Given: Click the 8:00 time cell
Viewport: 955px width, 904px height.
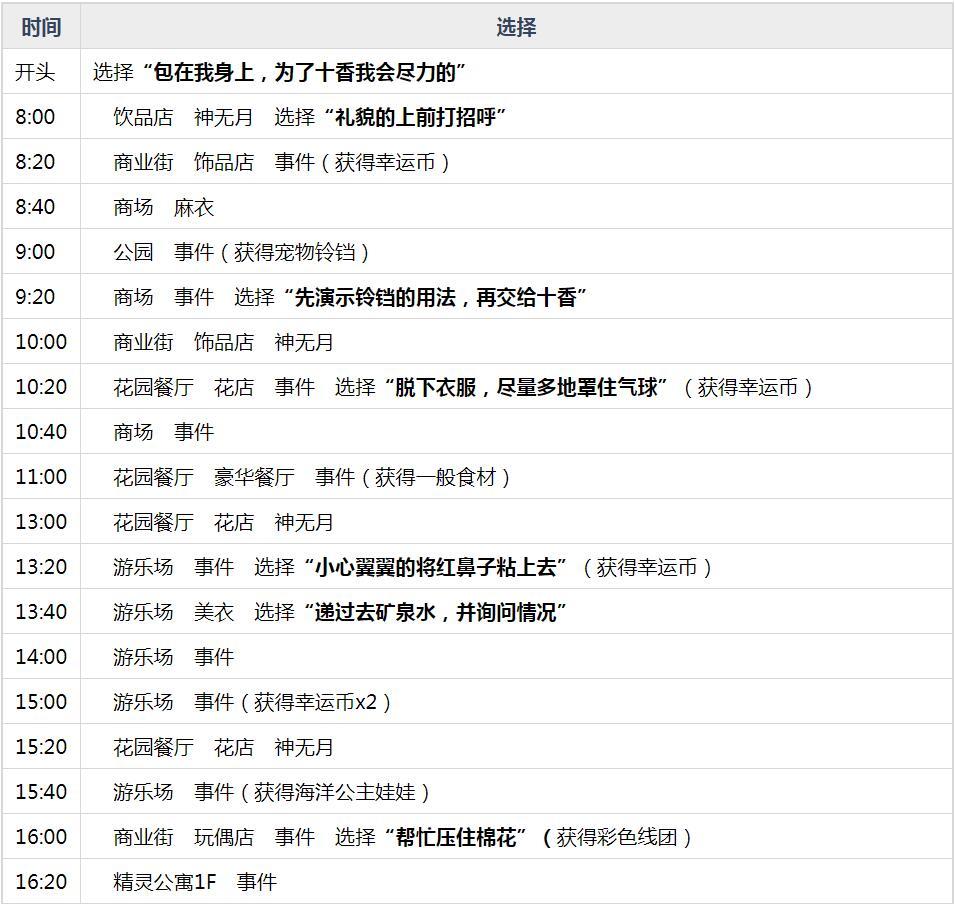Looking at the screenshot, I should [41, 116].
